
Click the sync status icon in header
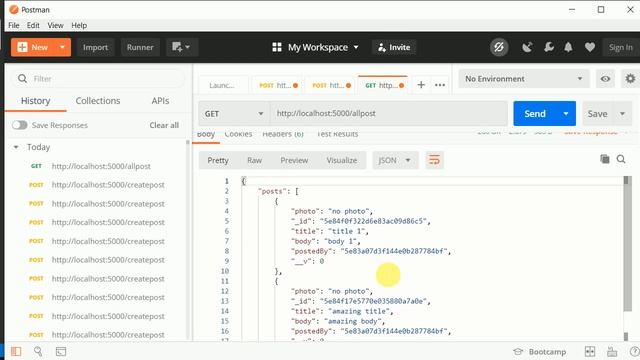point(499,47)
